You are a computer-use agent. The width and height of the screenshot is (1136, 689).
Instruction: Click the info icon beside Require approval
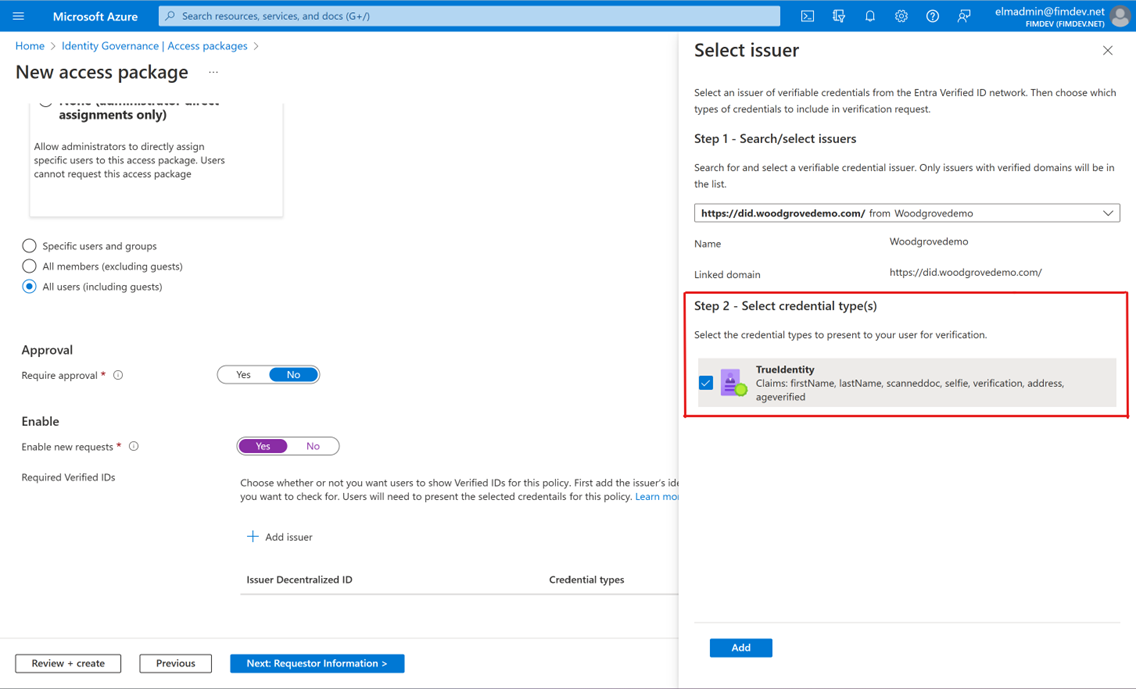[x=118, y=375]
